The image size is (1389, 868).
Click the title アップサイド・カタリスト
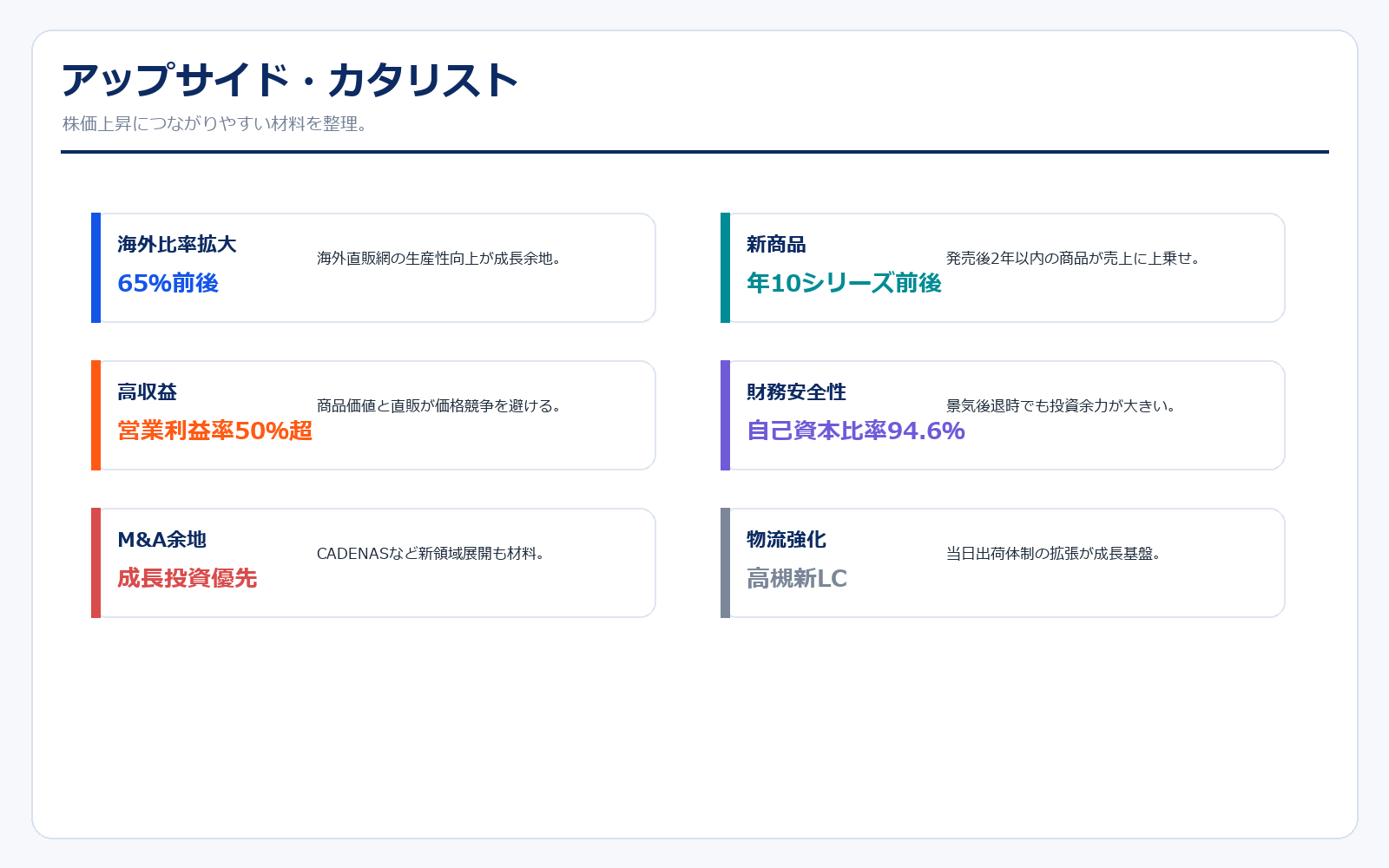pyautogui.click(x=290, y=81)
